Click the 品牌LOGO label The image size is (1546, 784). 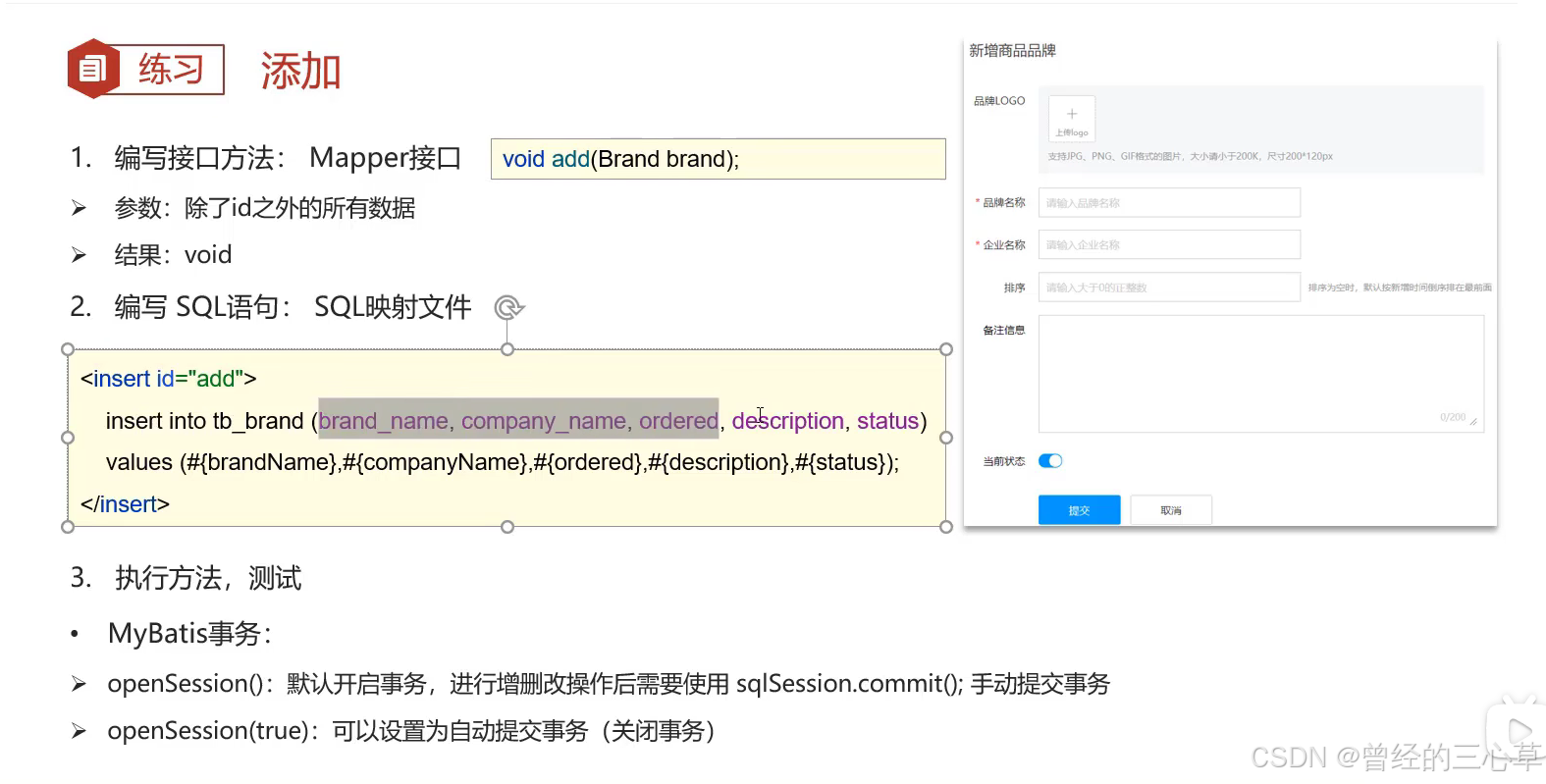click(999, 101)
